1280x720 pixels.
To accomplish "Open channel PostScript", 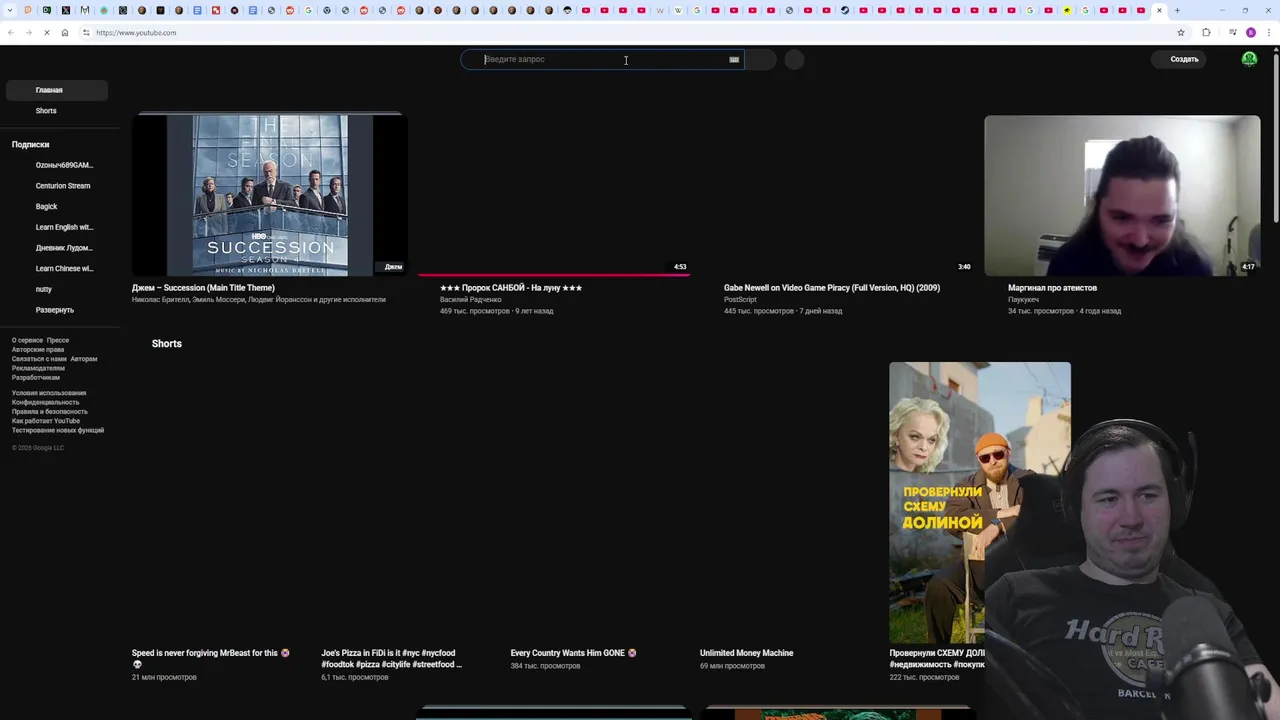I will coord(740,300).
